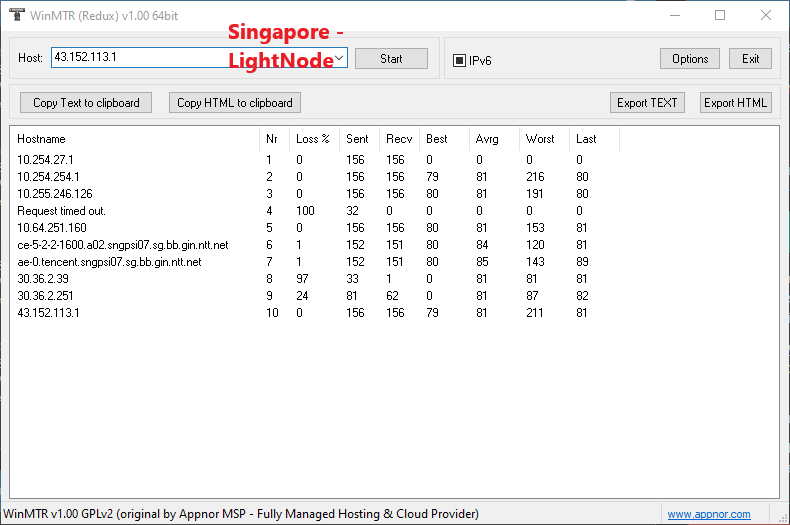
Task: Click Copy HTML to clipboard
Action: (235, 103)
